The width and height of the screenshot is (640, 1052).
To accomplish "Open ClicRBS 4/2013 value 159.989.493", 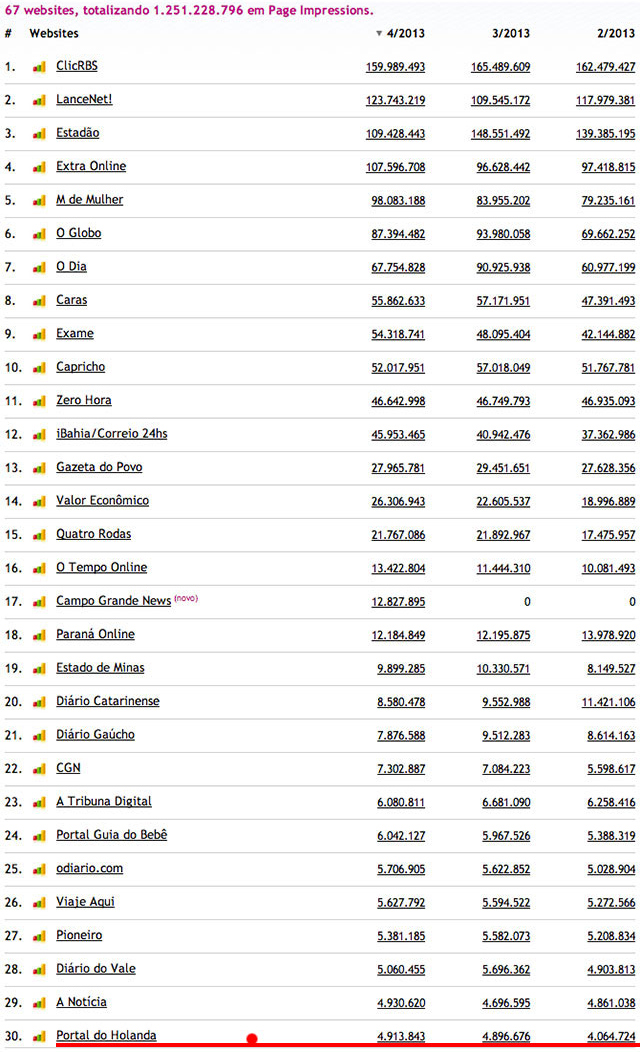I will pyautogui.click(x=395, y=67).
